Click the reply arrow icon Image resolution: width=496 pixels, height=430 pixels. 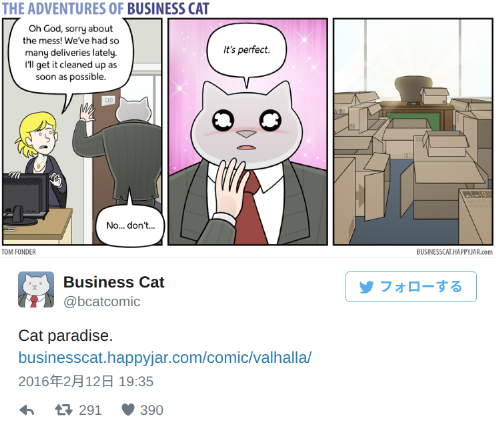click(27, 410)
